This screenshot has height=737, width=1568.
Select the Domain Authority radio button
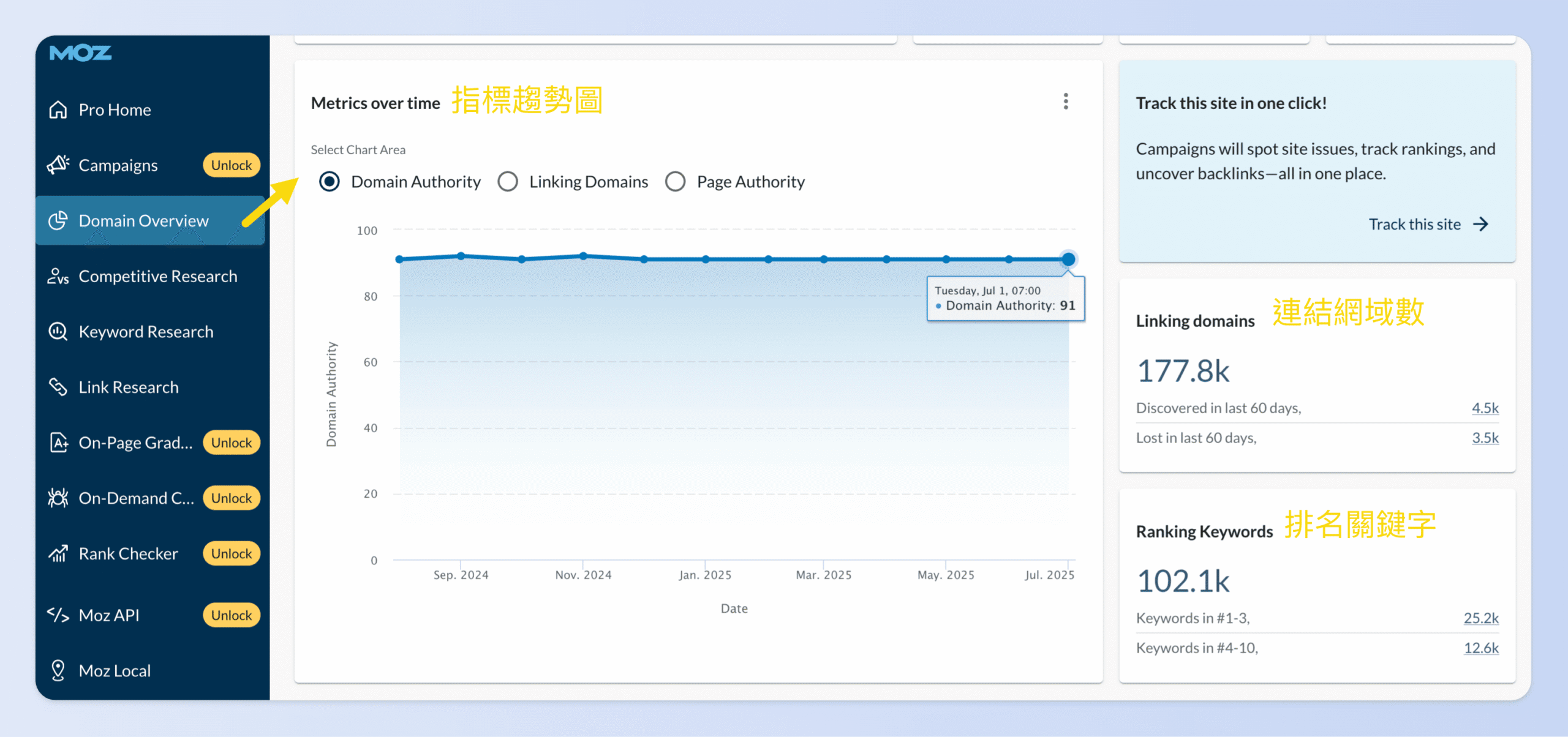pos(329,181)
